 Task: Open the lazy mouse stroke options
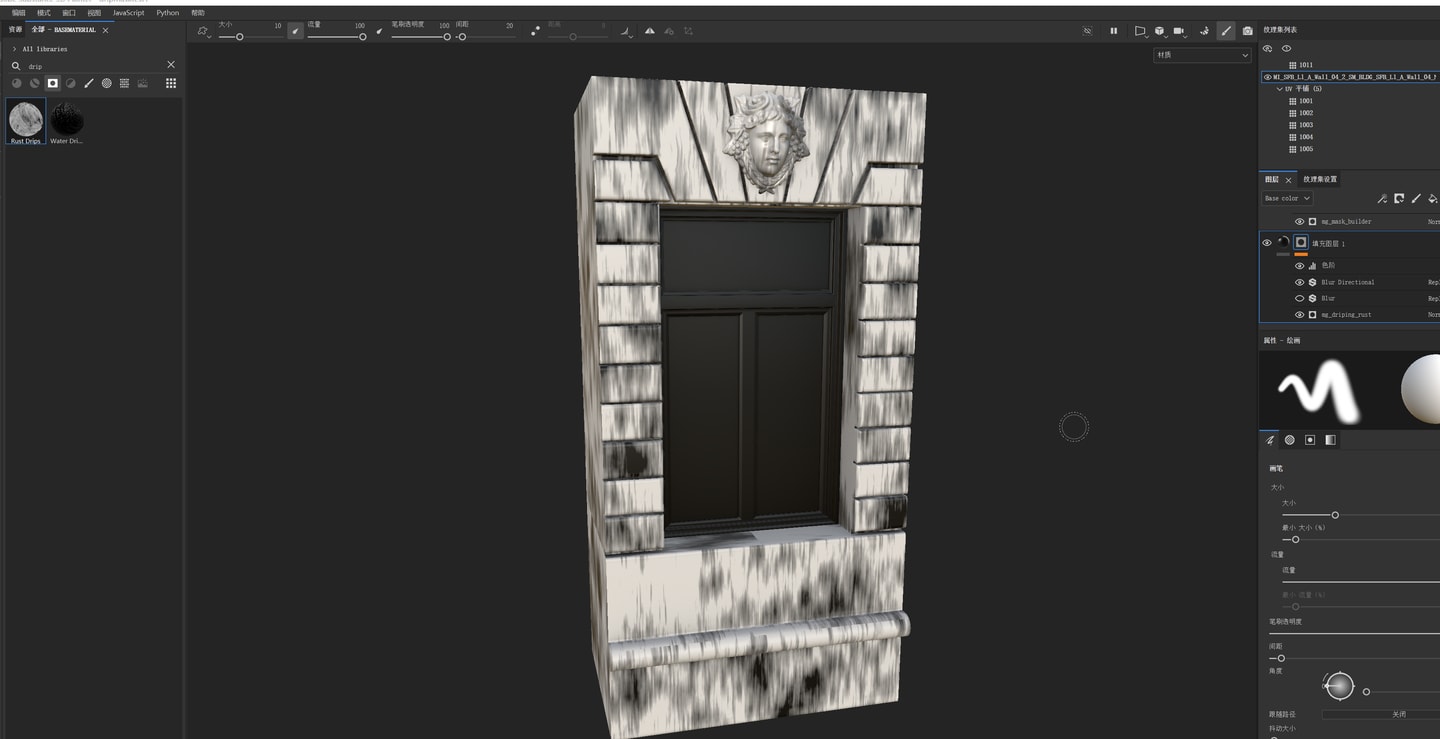[203, 31]
